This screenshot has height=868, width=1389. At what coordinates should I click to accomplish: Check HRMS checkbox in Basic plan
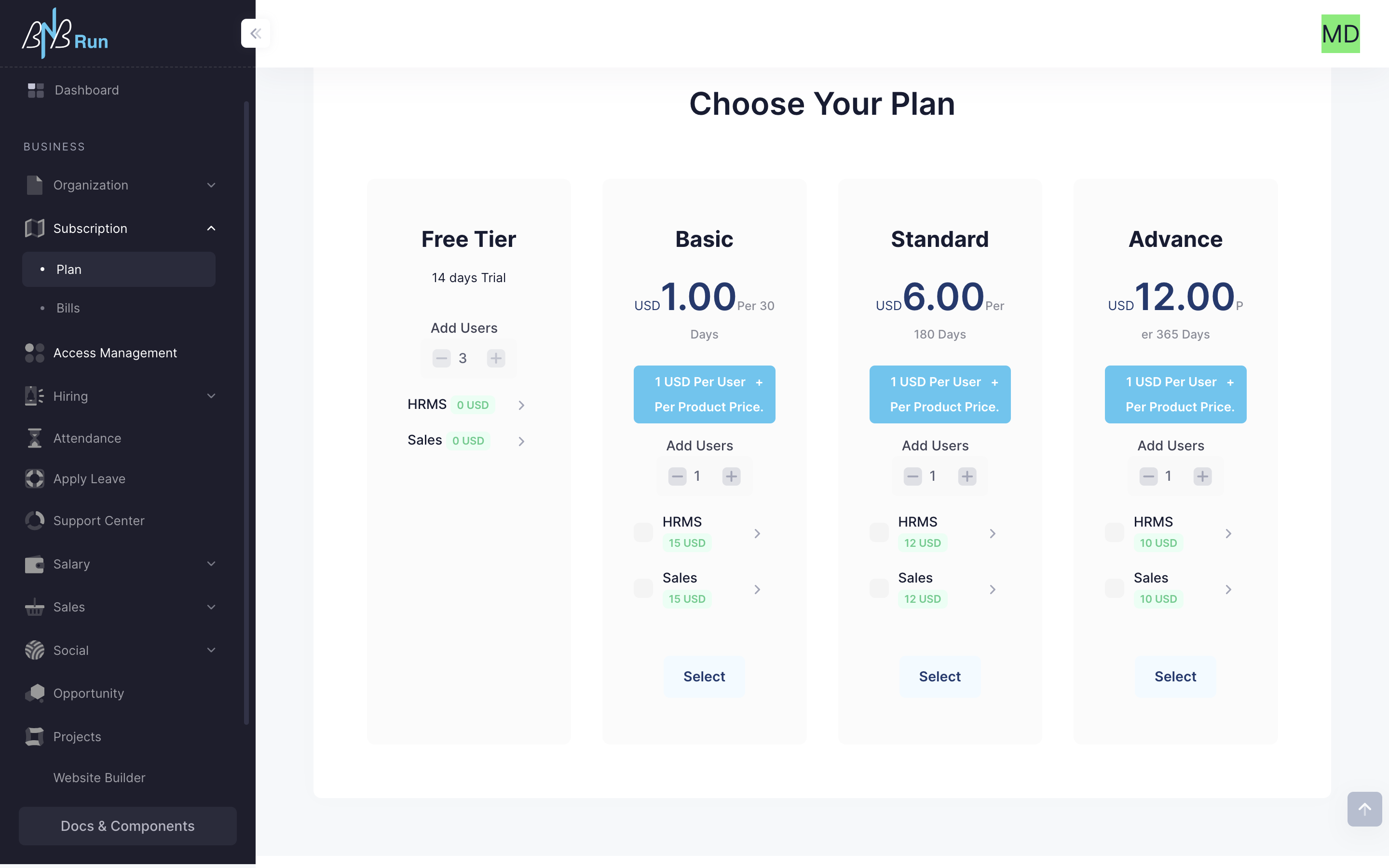point(643,532)
